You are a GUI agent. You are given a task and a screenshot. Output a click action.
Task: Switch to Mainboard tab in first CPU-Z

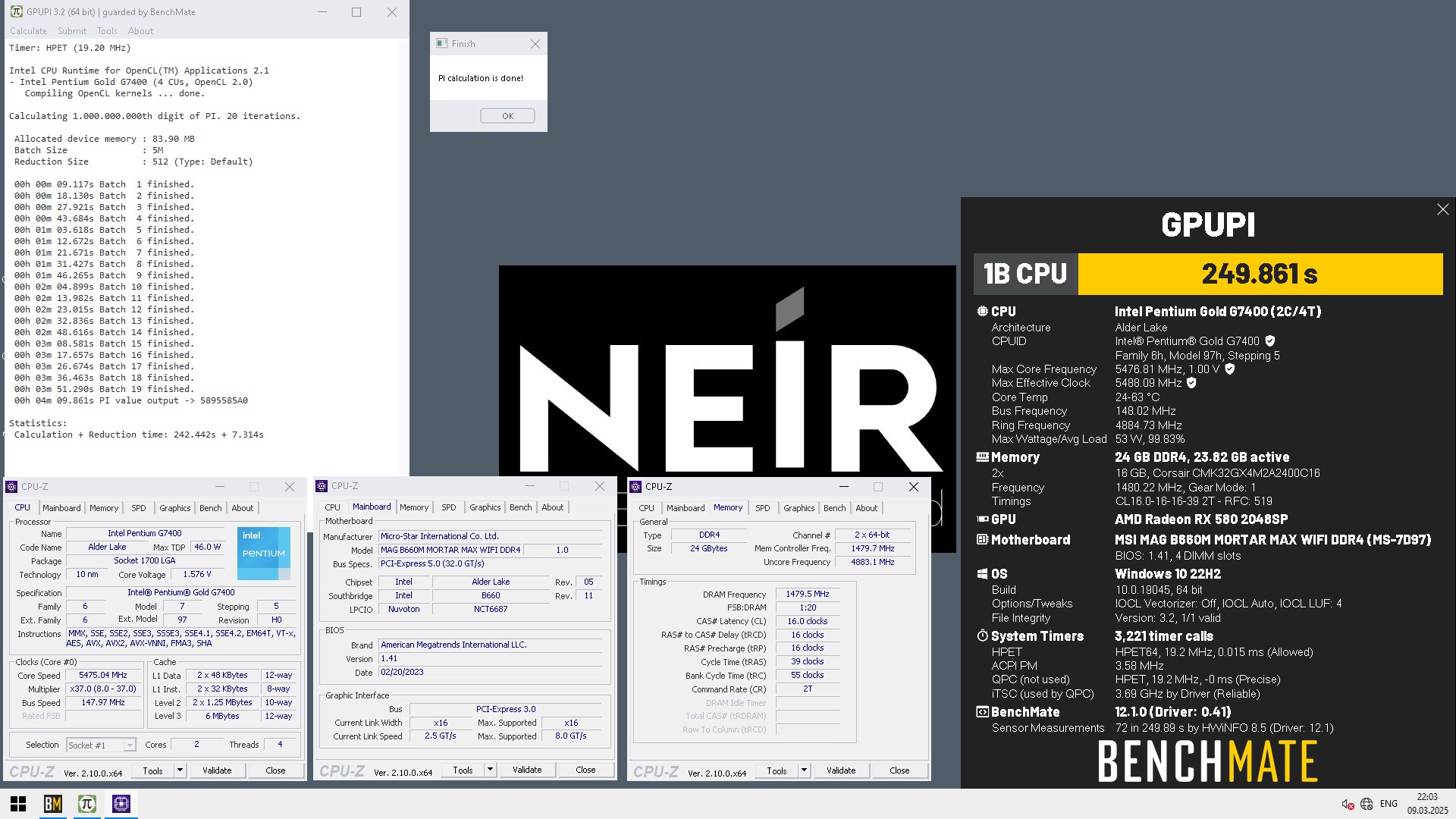pos(61,508)
